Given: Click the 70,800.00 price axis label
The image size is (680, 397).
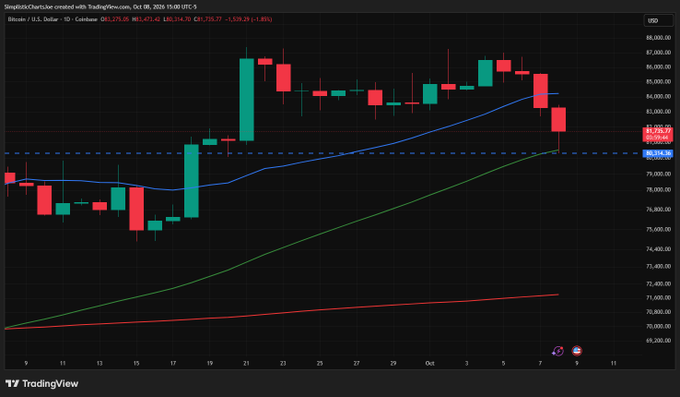Looking at the screenshot, I should pyautogui.click(x=658, y=312).
